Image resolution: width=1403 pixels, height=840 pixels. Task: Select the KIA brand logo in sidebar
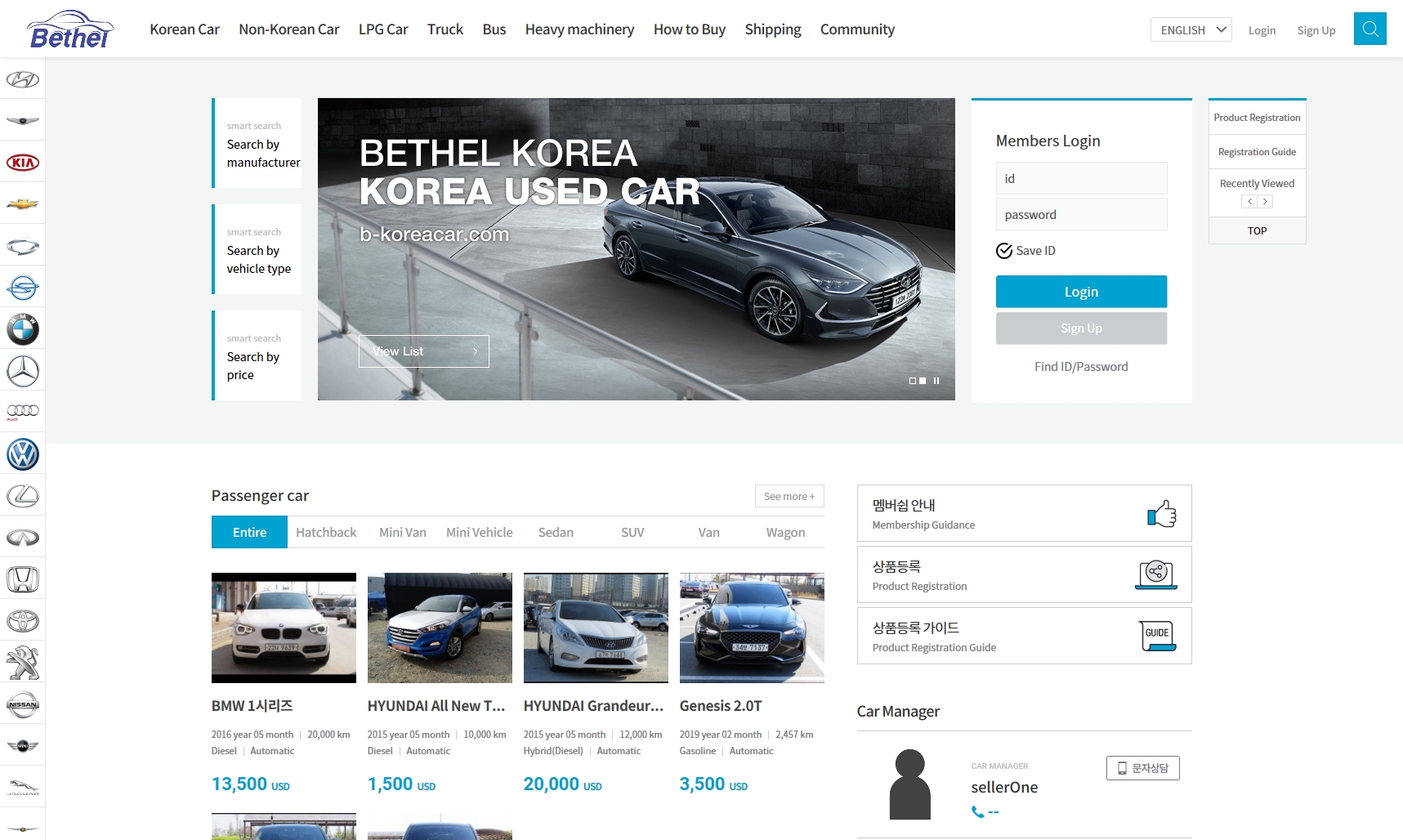tap(23, 162)
